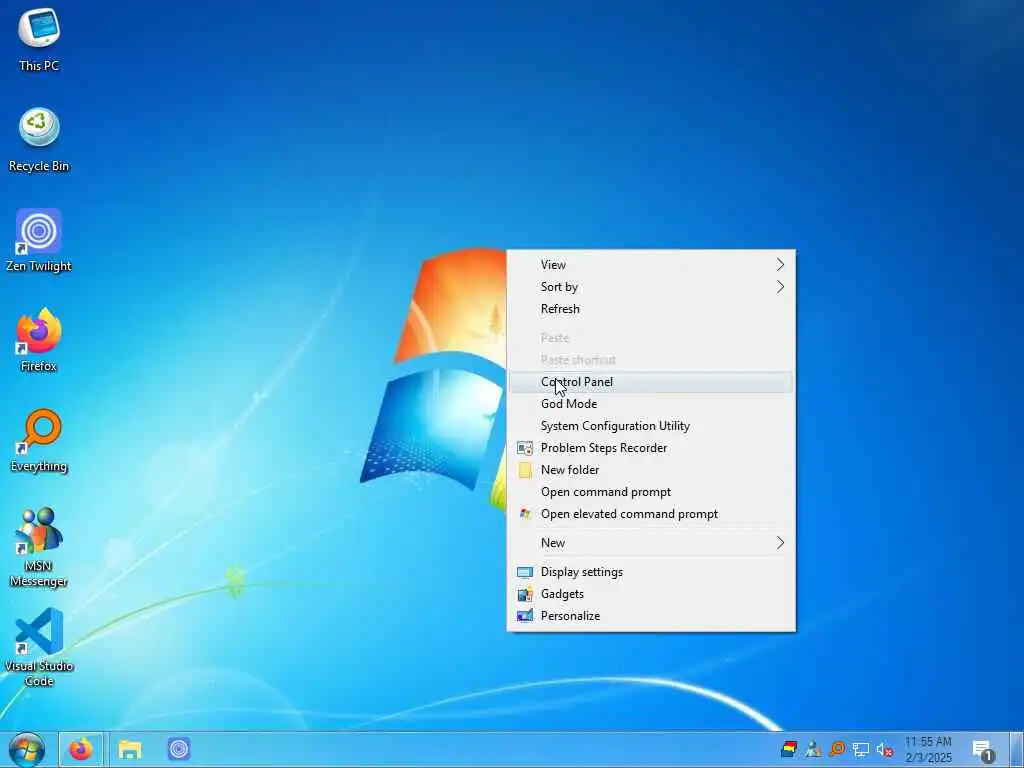Select the Zen Twilight desktop shortcut
The image size is (1024, 768).
click(39, 240)
